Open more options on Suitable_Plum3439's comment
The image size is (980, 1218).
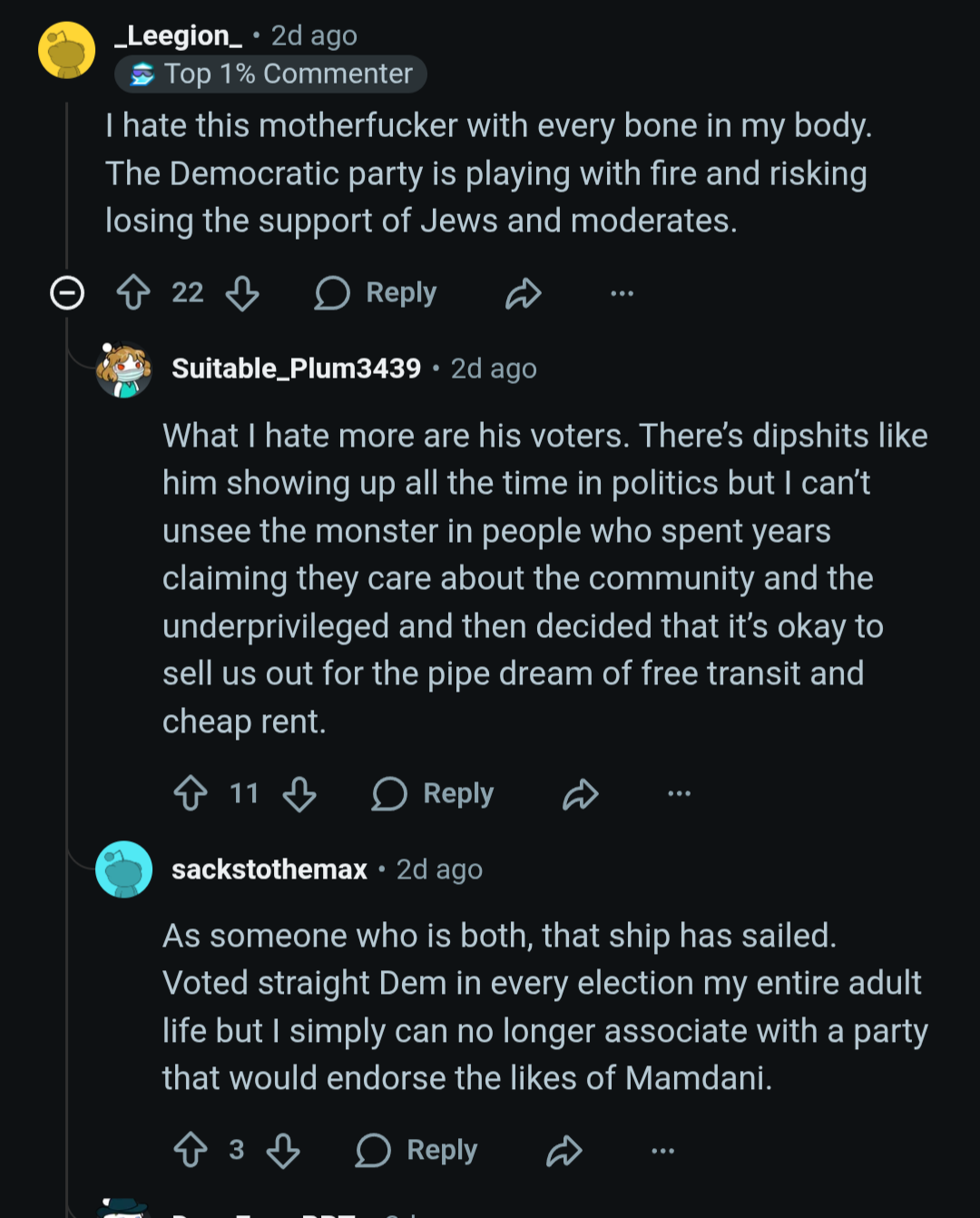click(x=679, y=793)
